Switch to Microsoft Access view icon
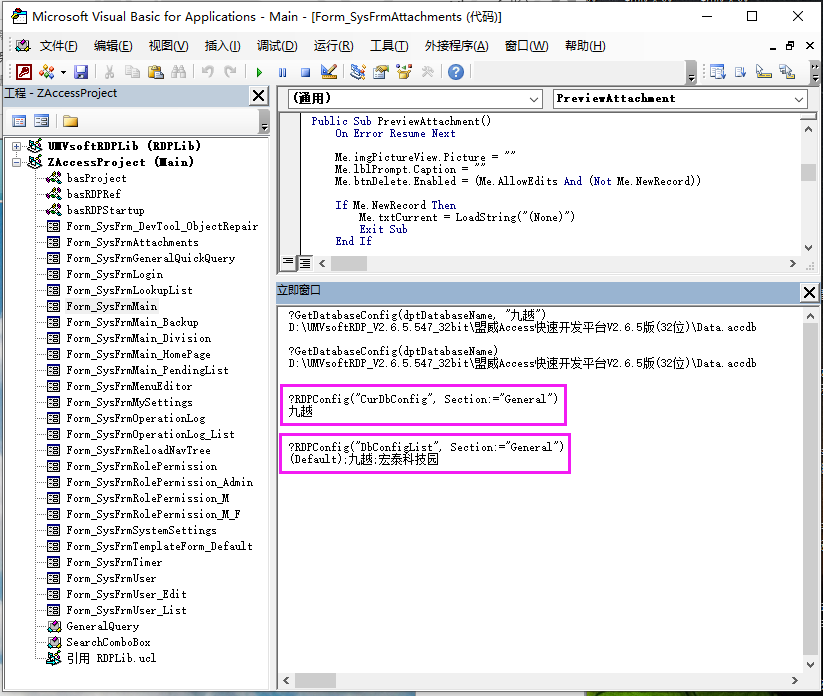This screenshot has width=823, height=696. pos(24,72)
